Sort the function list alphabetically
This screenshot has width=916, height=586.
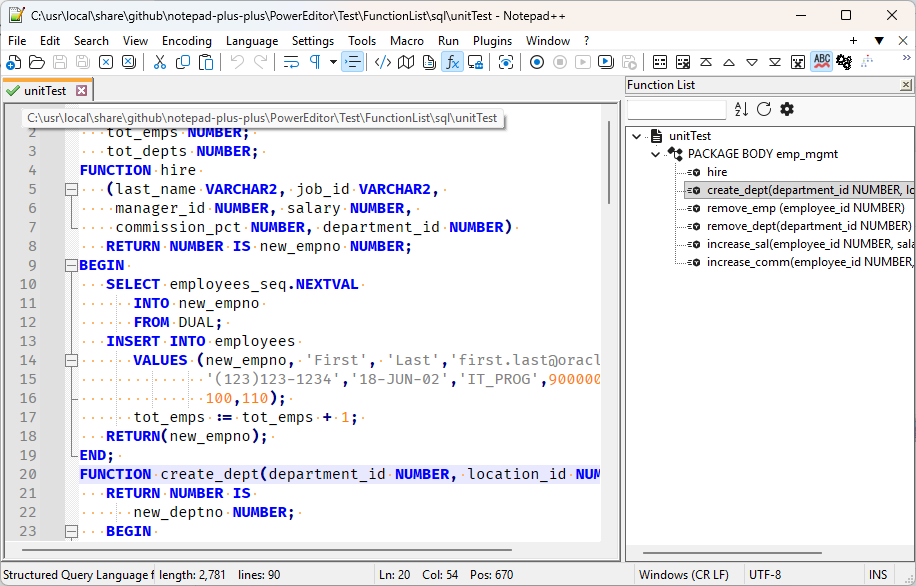click(x=741, y=109)
